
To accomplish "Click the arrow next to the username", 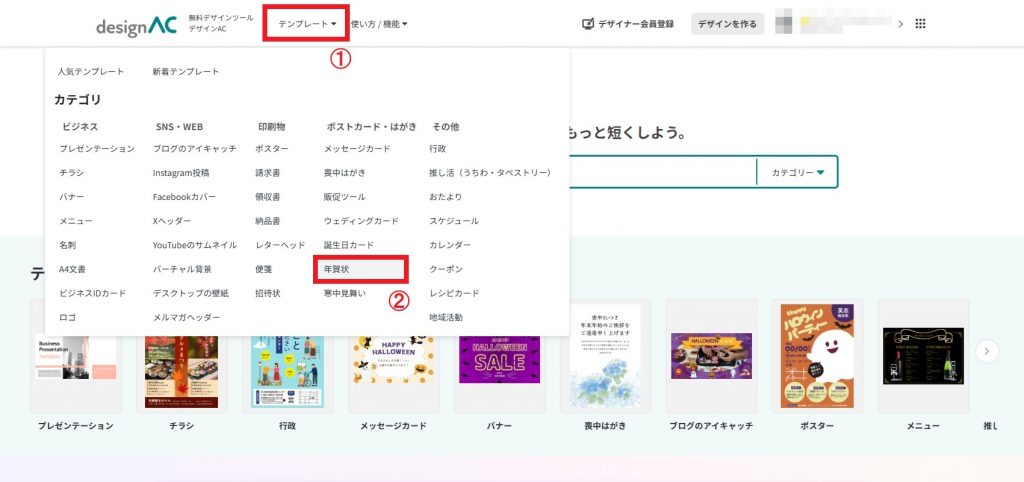I will [901, 24].
